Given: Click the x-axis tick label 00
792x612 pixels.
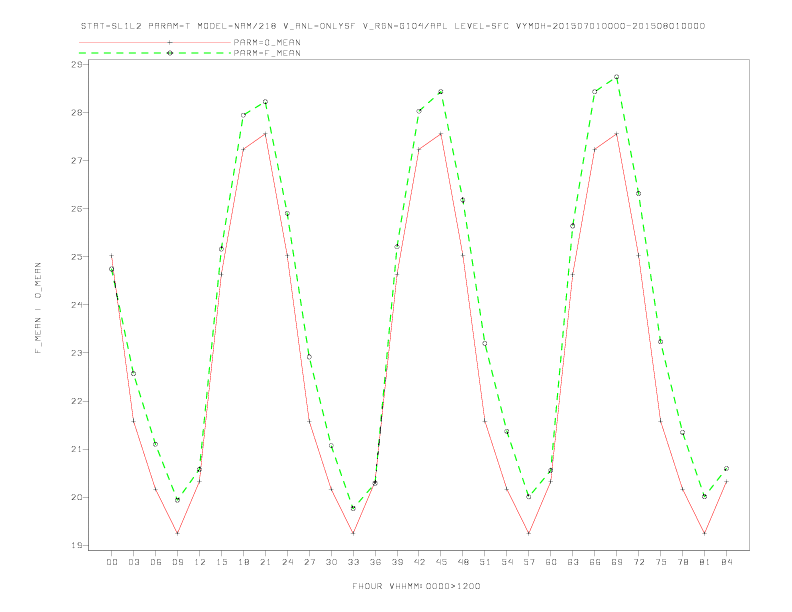Looking at the screenshot, I should (112, 562).
